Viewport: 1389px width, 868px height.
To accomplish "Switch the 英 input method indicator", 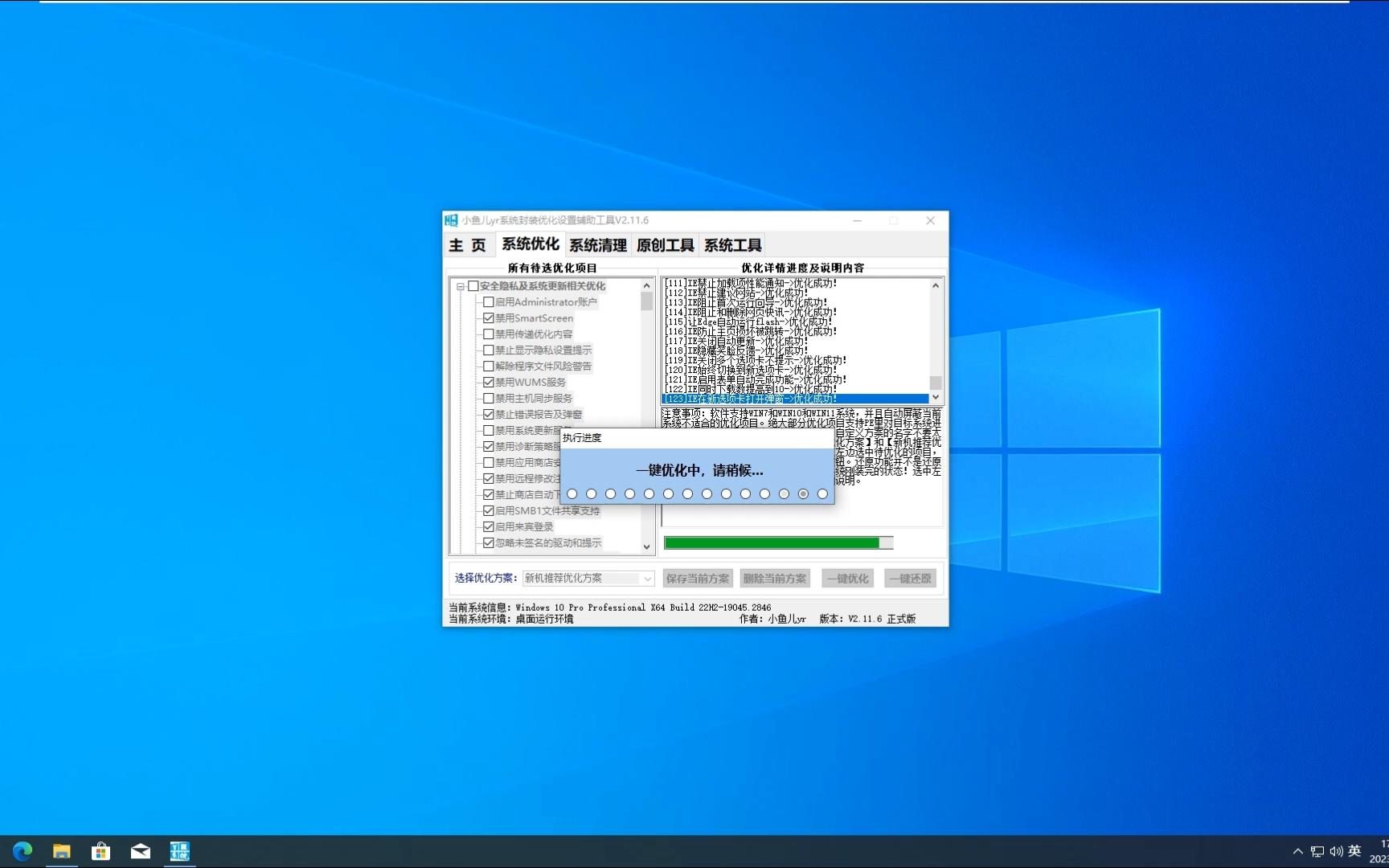I will [1355, 851].
